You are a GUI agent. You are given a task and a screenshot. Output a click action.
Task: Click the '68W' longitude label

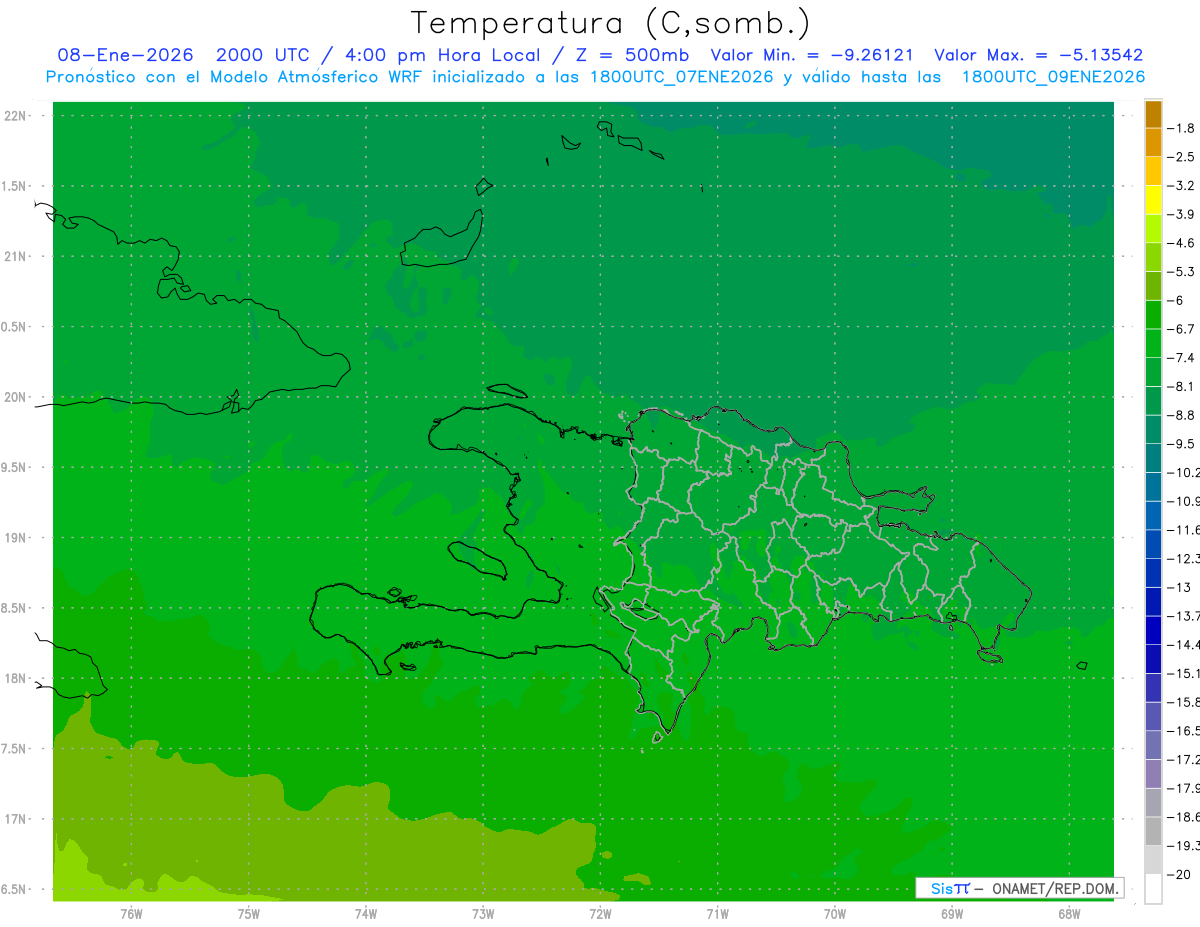click(x=1069, y=914)
